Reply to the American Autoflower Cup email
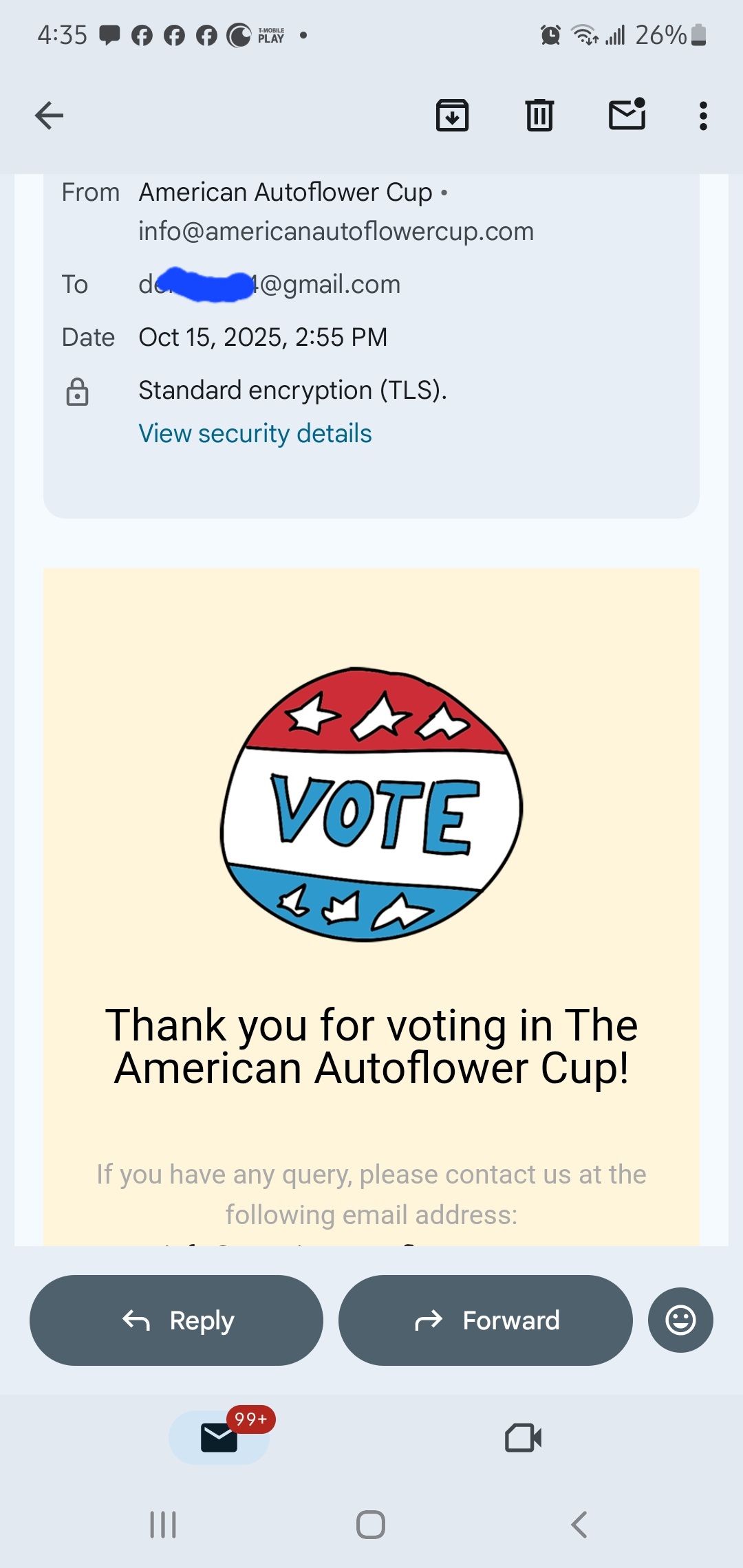Viewport: 743px width, 1568px height. coord(176,1320)
